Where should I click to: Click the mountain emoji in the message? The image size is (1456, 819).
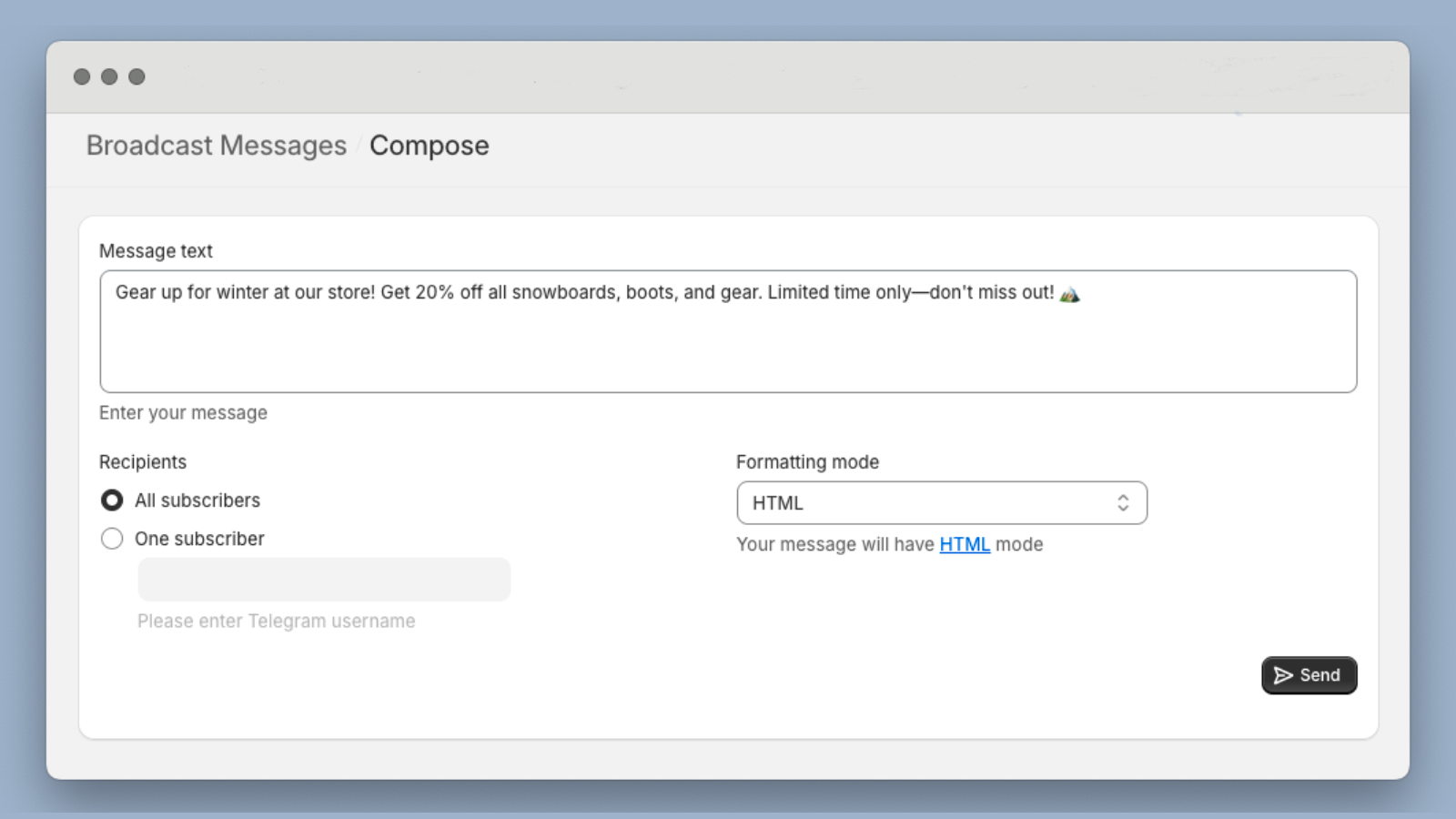click(x=1070, y=294)
